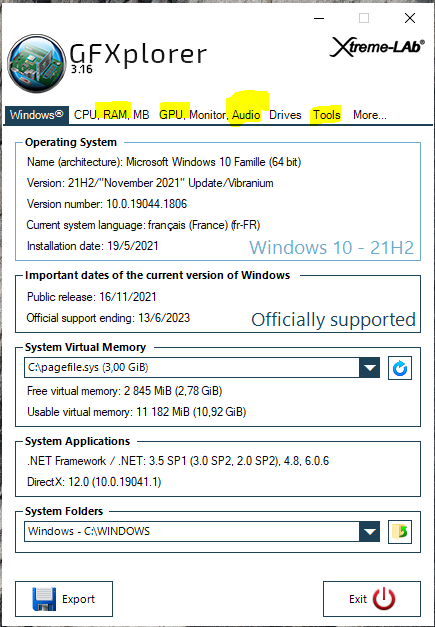Click the Exit button
This screenshot has height=627, width=435.
(x=372, y=599)
